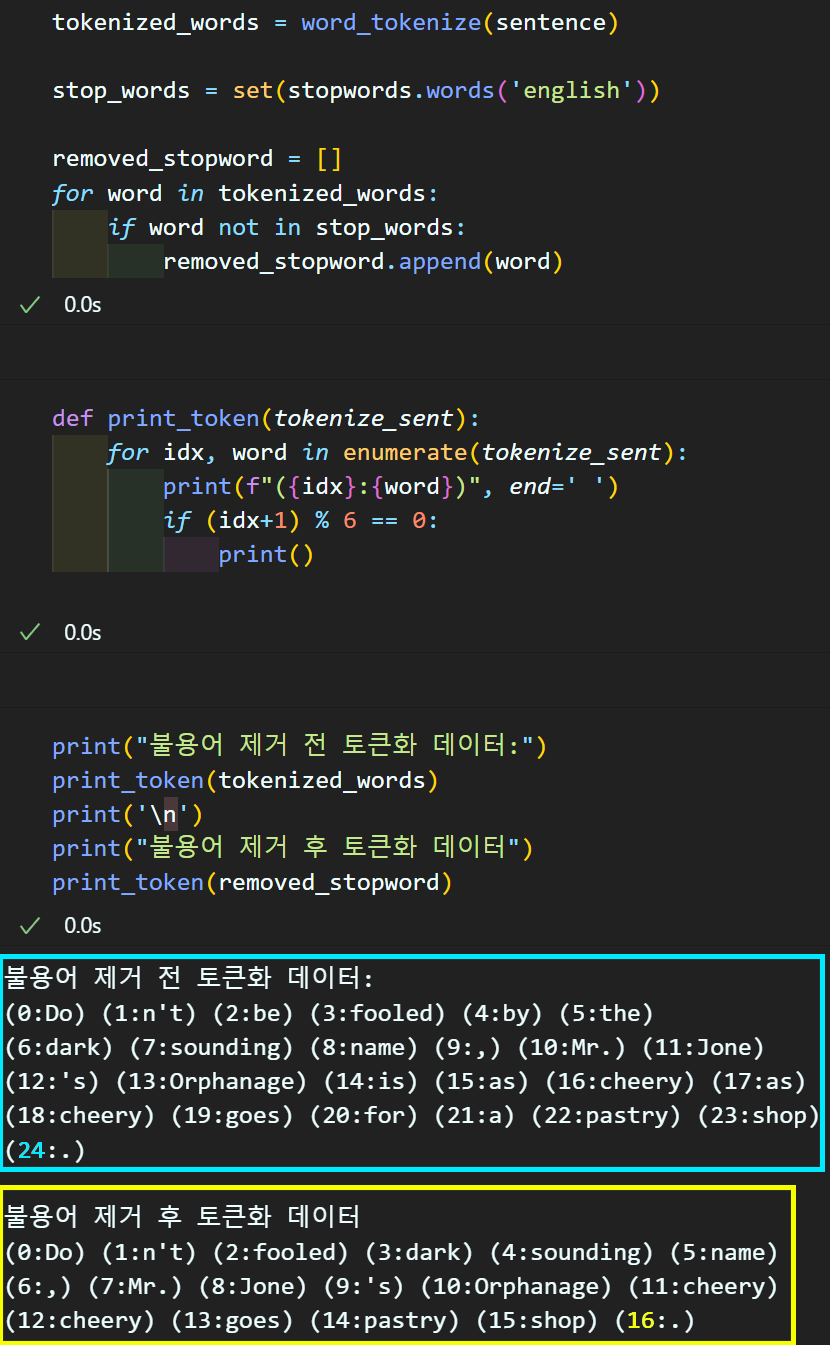This screenshot has width=830, height=1345.
Task: Click output heading '불용어 제거 전 토큰화 데이터:'
Action: pos(189,978)
